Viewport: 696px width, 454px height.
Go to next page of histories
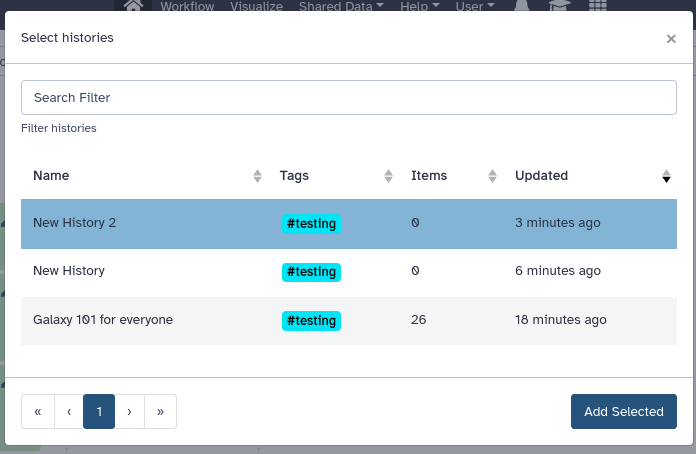point(129,411)
